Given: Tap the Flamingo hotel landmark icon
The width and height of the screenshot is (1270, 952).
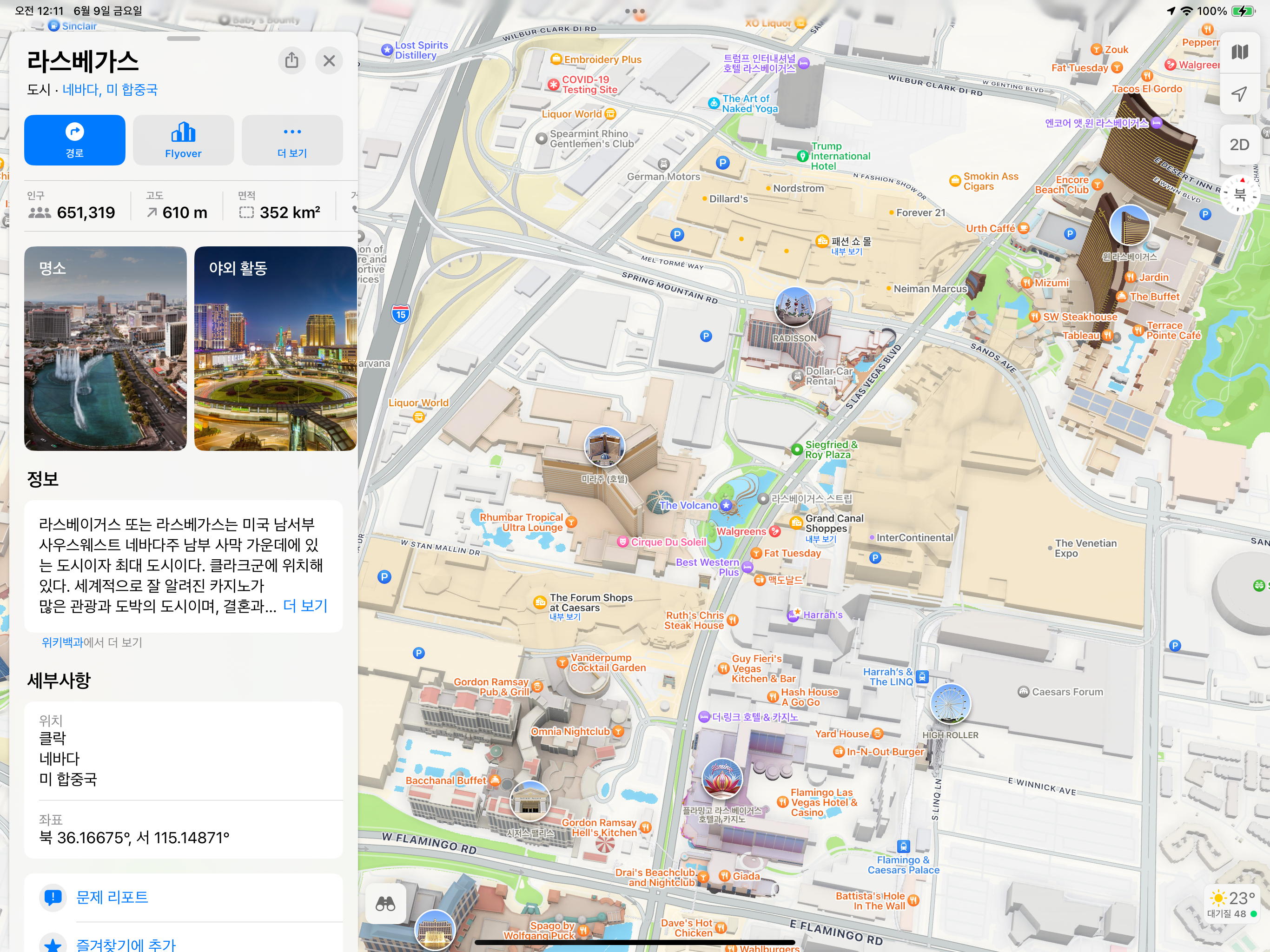Looking at the screenshot, I should (x=721, y=779).
